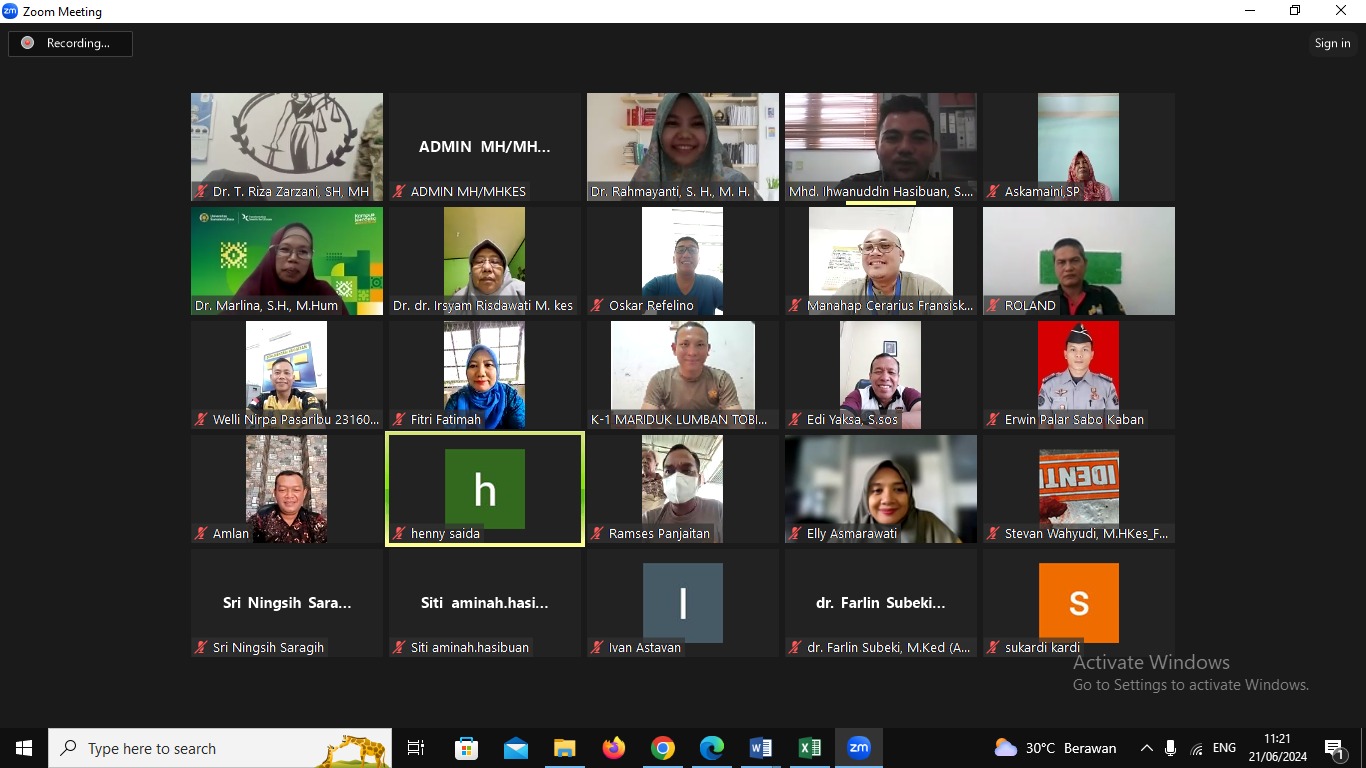1366x768 pixels.
Task: Open Microsoft Store from the taskbar
Action: click(466, 748)
